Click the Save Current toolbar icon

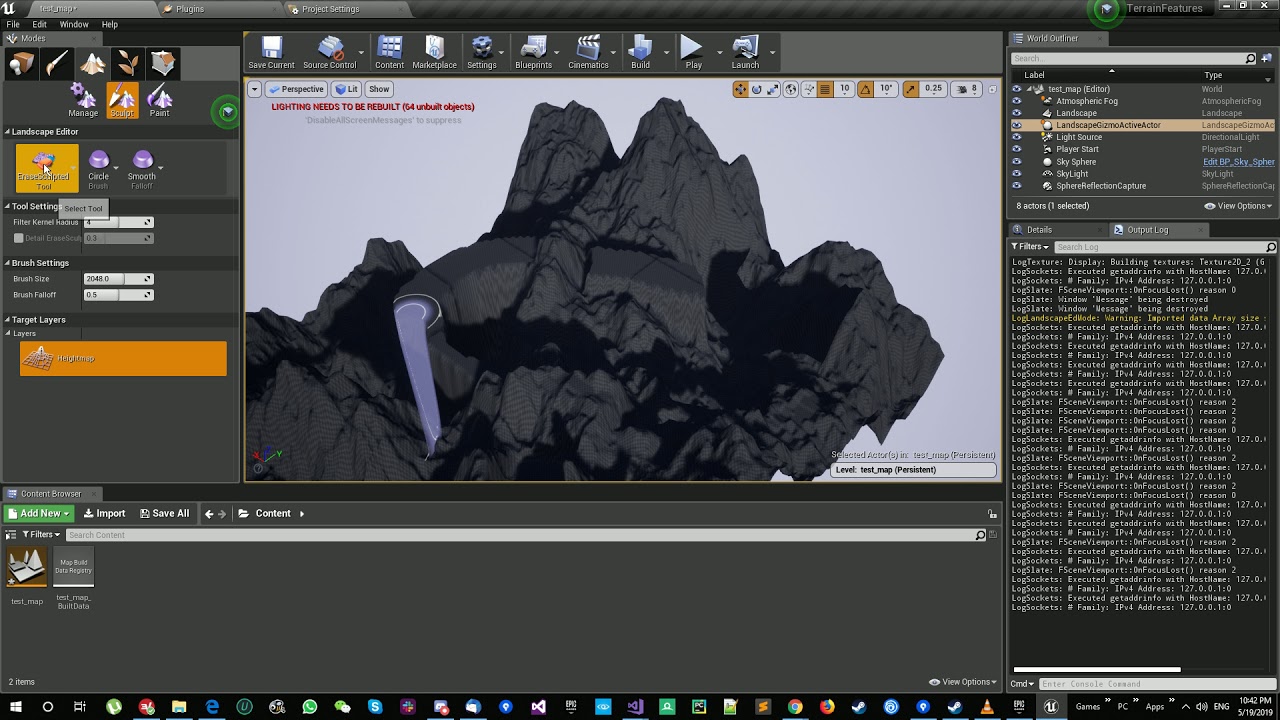271,52
